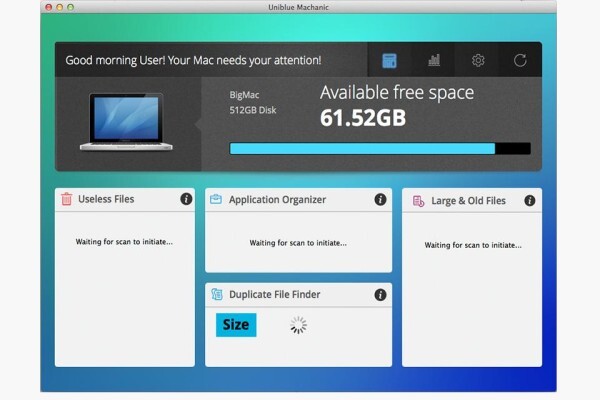Click the Size button in Duplicate File Finder
600x400 pixels.
tap(236, 325)
